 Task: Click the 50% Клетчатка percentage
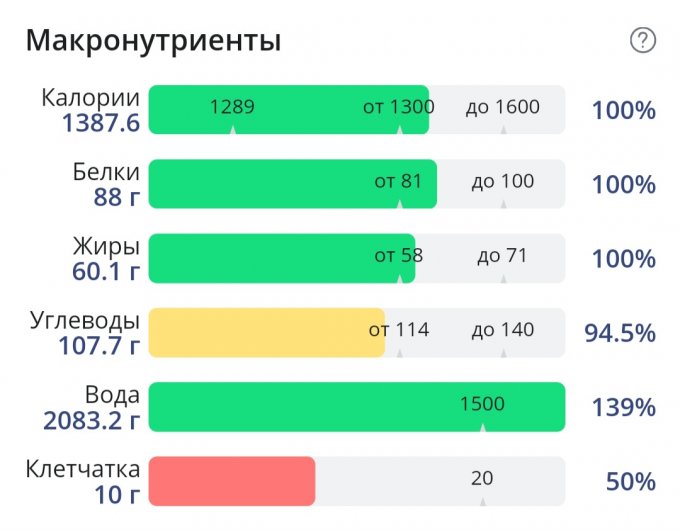pos(630,482)
